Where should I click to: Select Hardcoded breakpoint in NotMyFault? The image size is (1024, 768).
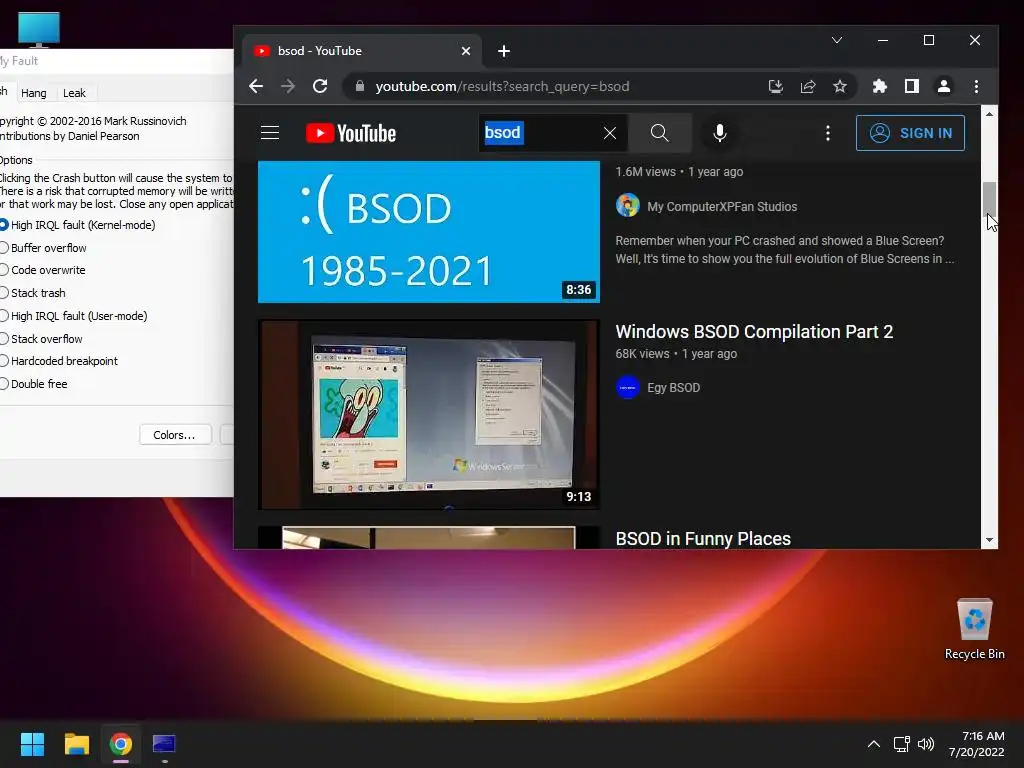pyautogui.click(x=59, y=360)
